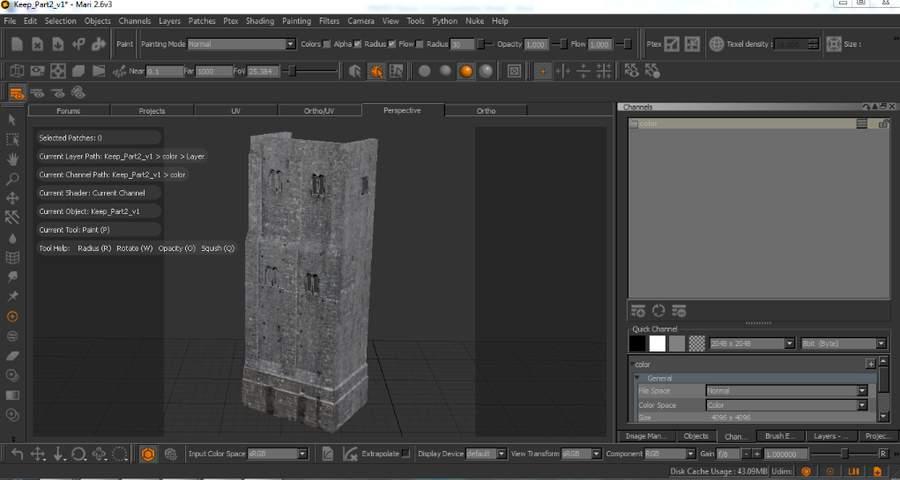Click the selection arrow tool in sidebar
The image size is (900, 480).
[12, 120]
